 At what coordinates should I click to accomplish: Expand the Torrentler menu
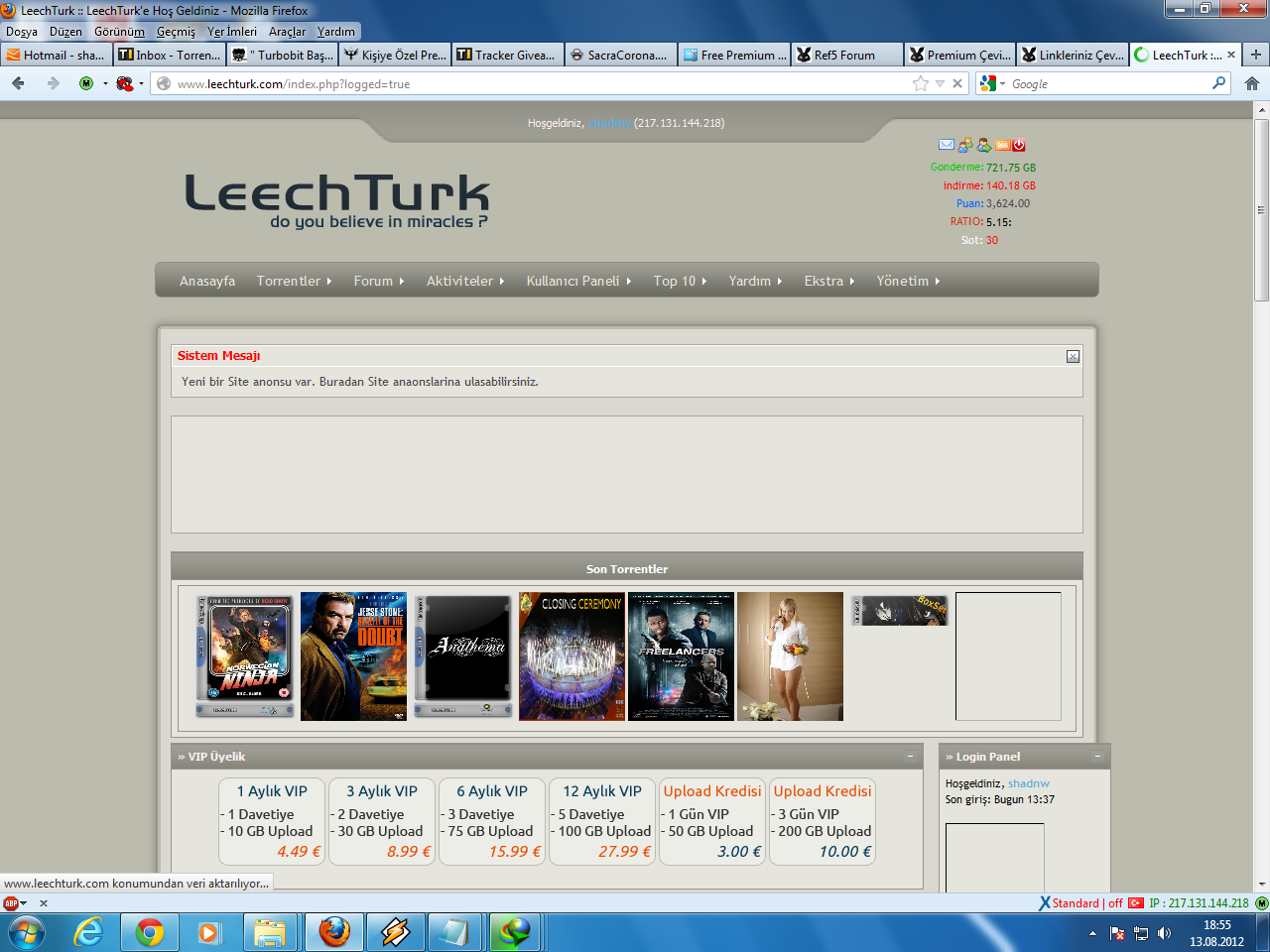click(294, 281)
